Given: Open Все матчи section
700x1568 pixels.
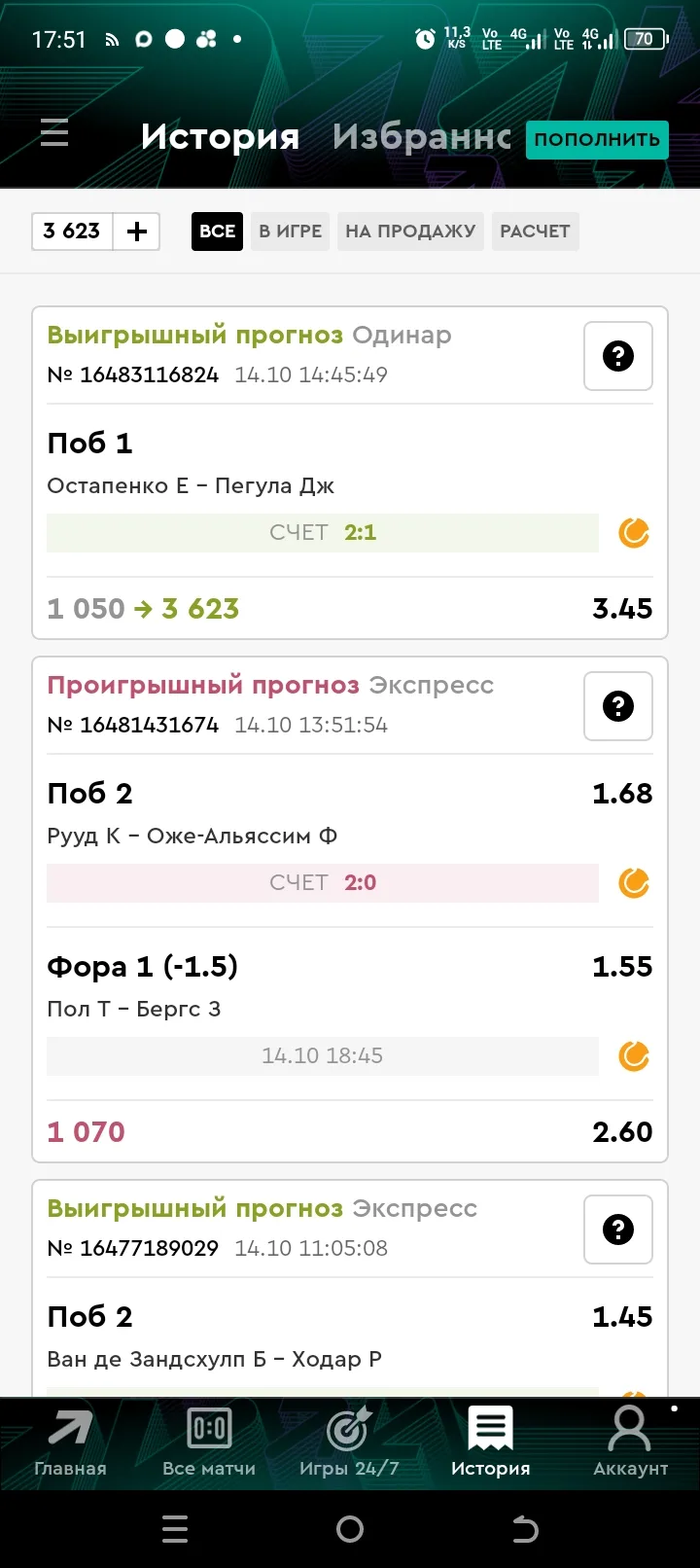Looking at the screenshot, I should tap(209, 1444).
